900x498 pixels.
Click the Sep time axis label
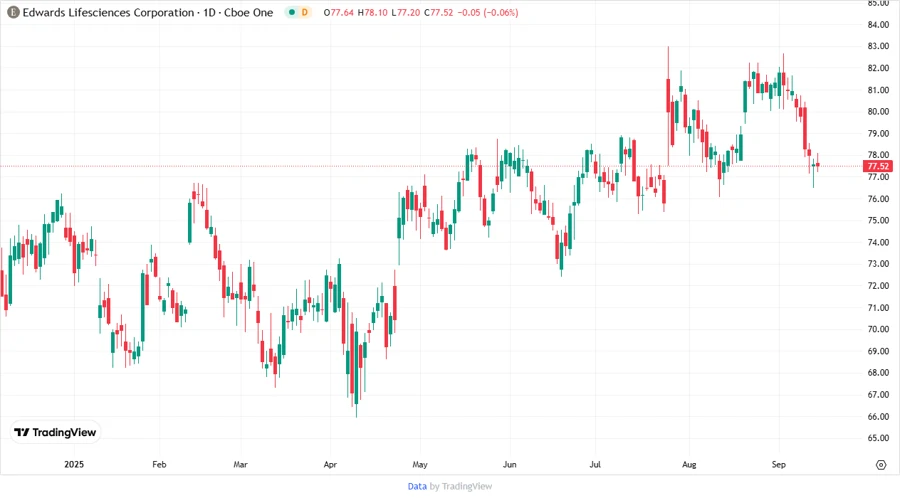click(778, 464)
